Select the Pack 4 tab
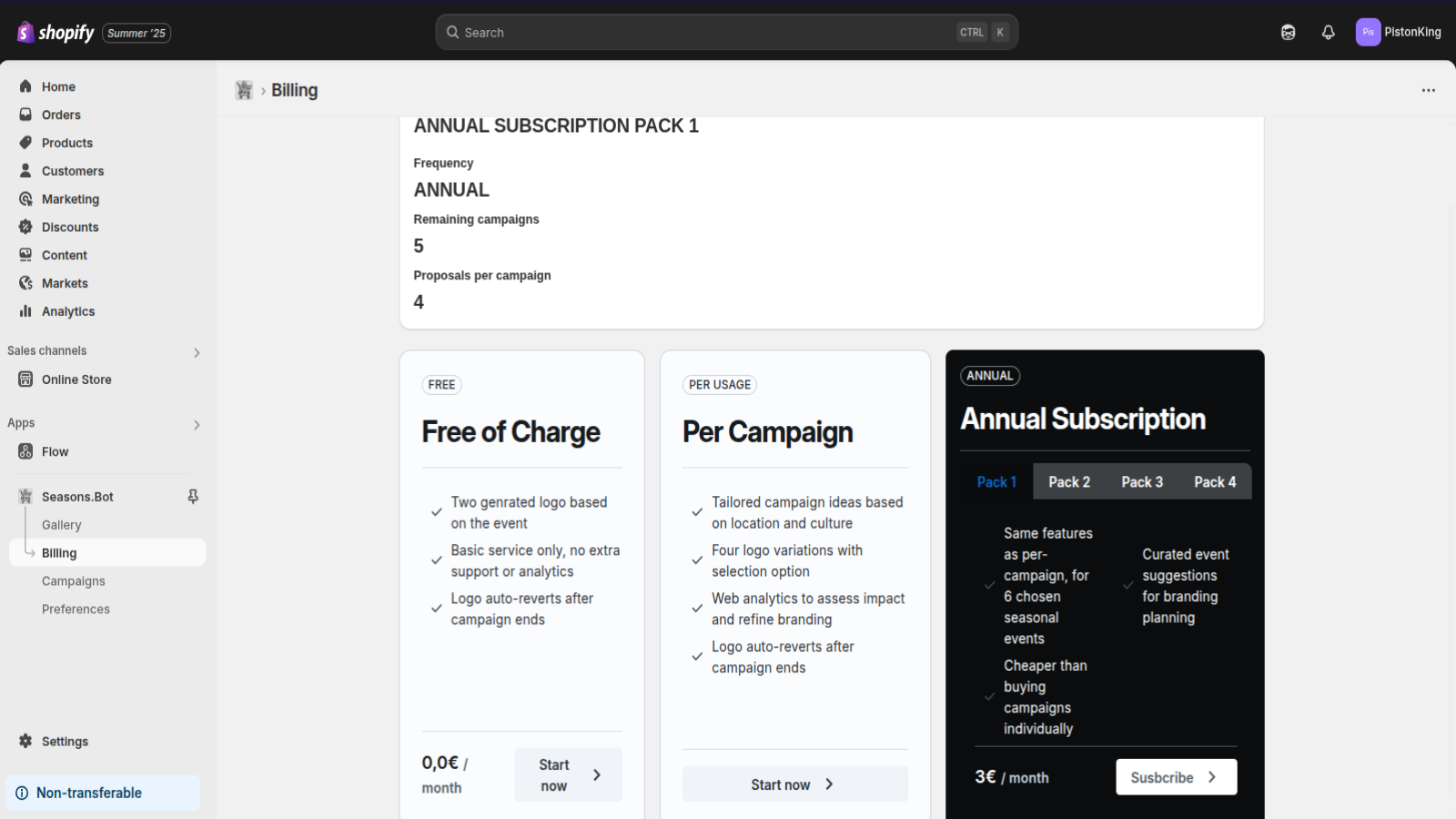 1214,482
